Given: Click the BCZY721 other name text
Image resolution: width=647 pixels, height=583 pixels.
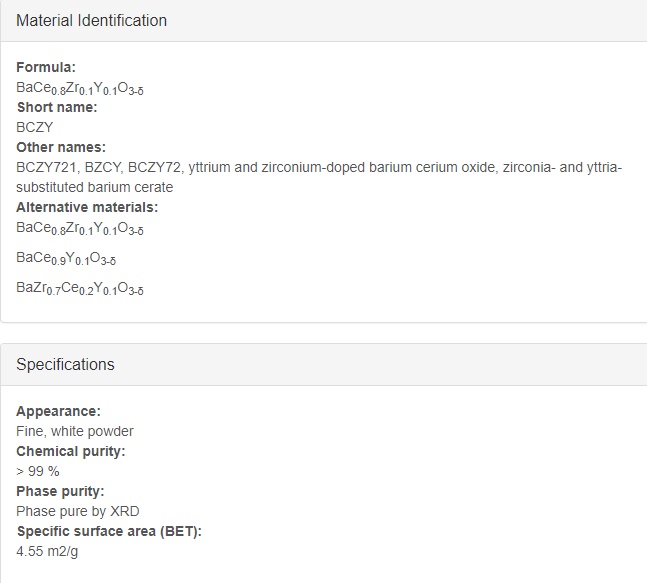Looking at the screenshot, I should (x=46, y=168).
